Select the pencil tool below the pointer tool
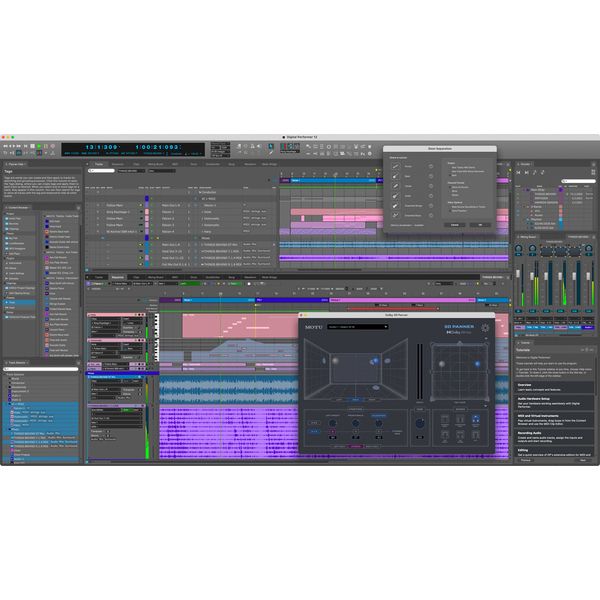 pyautogui.click(x=271, y=153)
